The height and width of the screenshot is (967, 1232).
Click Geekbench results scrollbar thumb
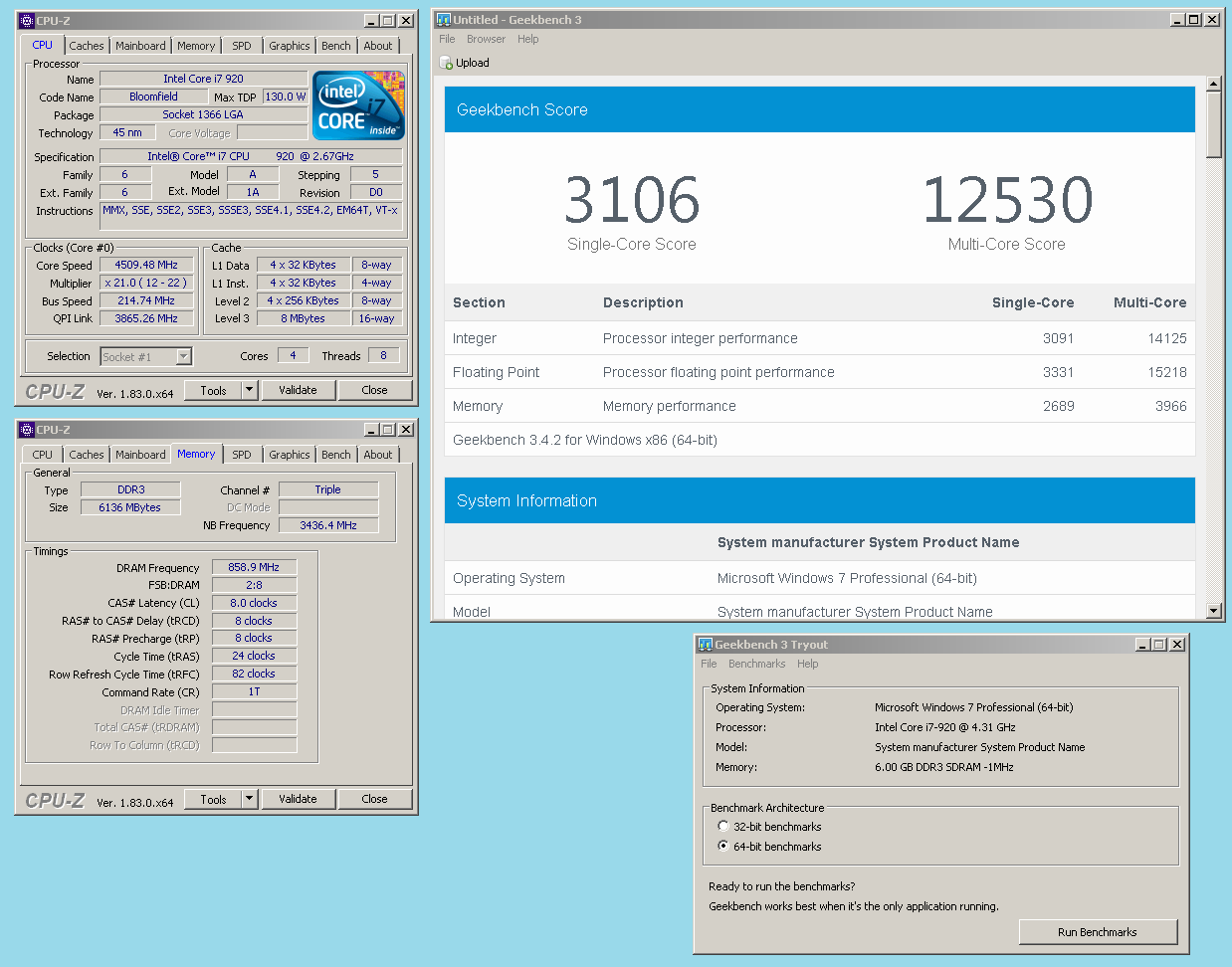[1213, 124]
